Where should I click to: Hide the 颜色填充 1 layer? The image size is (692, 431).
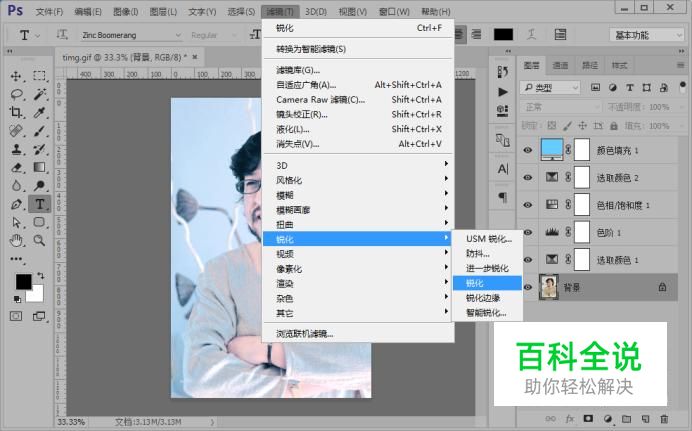tap(527, 150)
